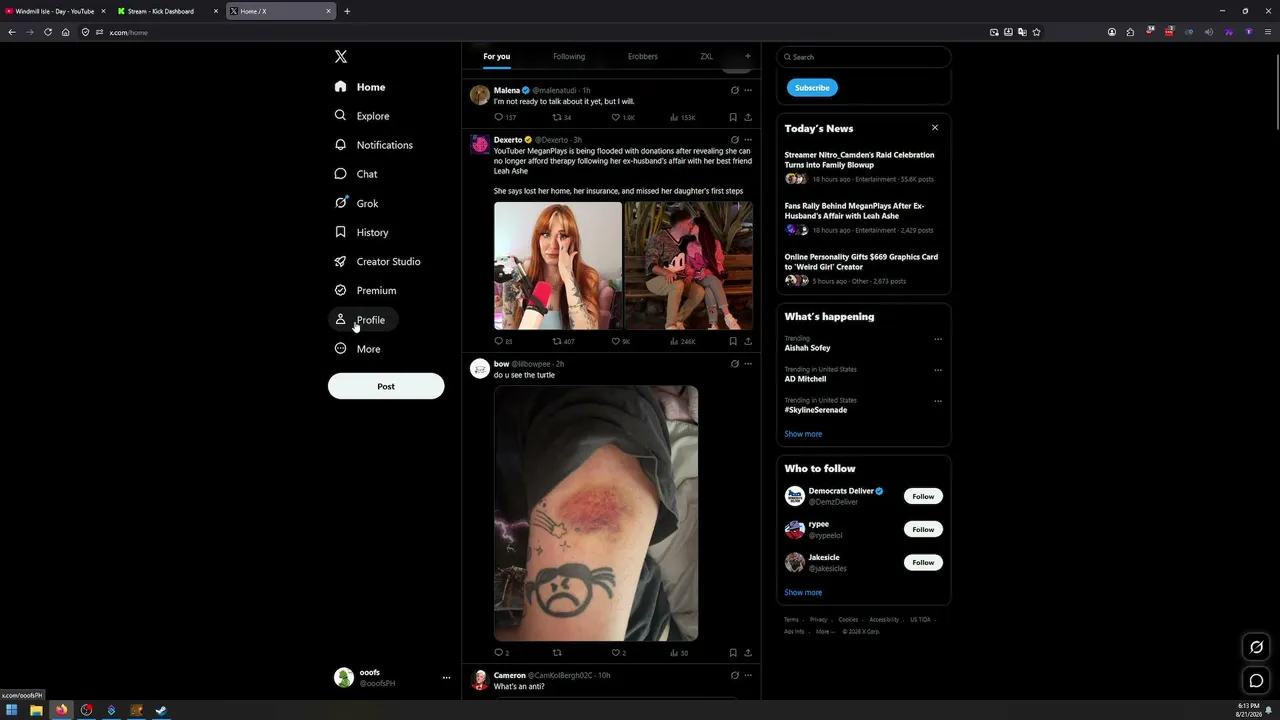
Task: Open the crying streamer photo in Dexerto's post
Action: click(x=558, y=265)
